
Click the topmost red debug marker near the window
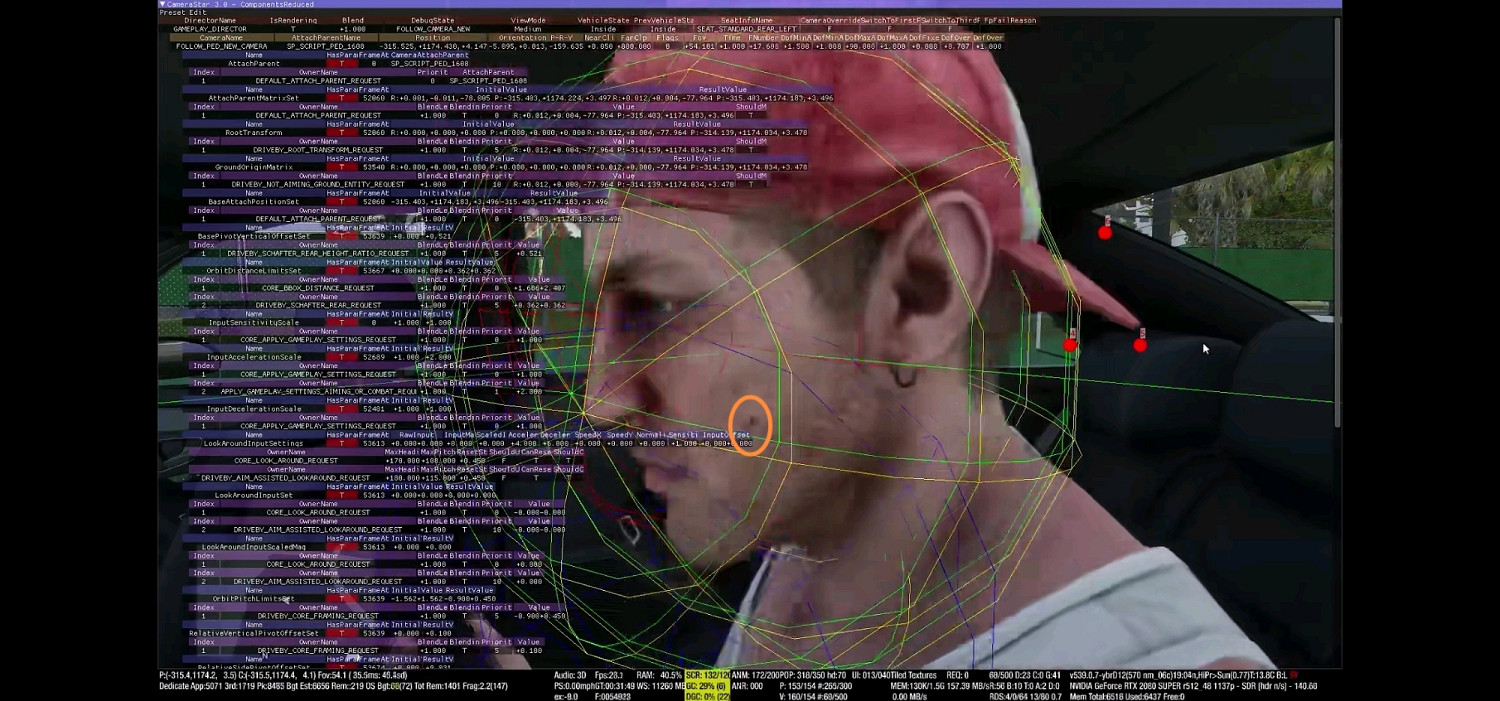click(x=1105, y=233)
